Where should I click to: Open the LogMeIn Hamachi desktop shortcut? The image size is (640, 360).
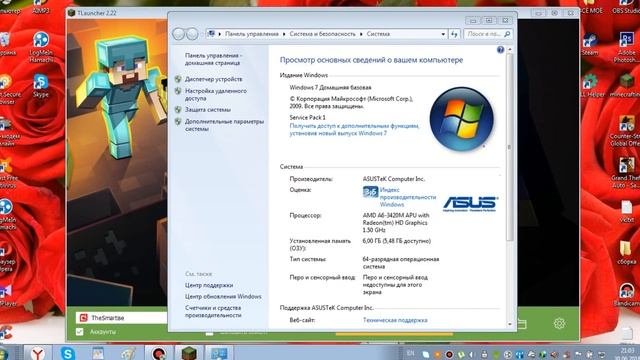click(41, 47)
